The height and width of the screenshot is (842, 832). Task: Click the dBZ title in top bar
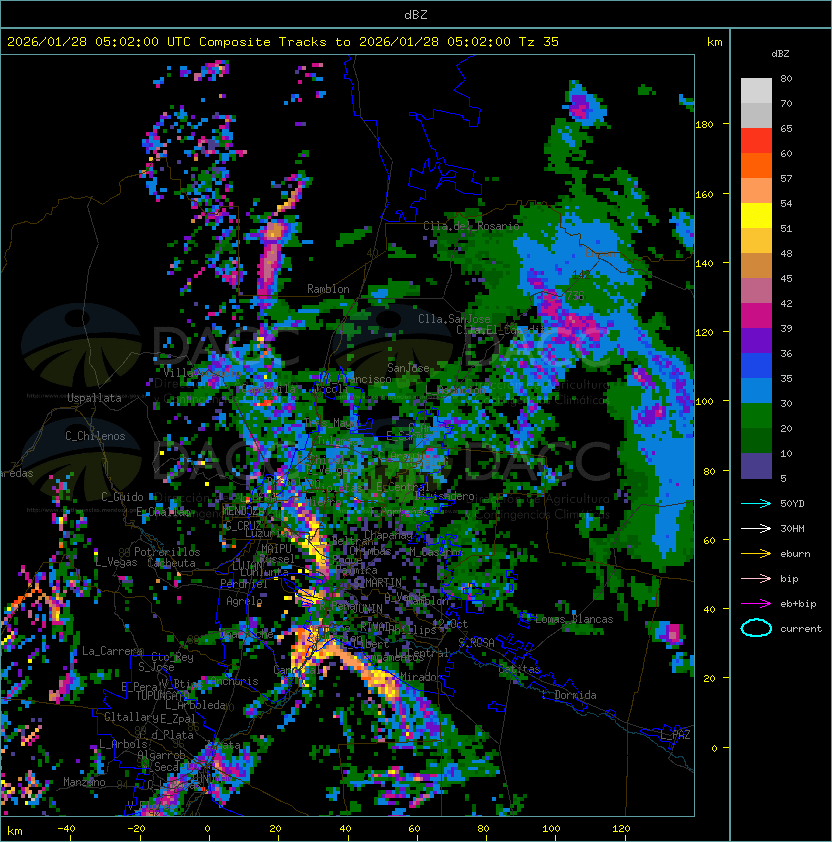(416, 14)
